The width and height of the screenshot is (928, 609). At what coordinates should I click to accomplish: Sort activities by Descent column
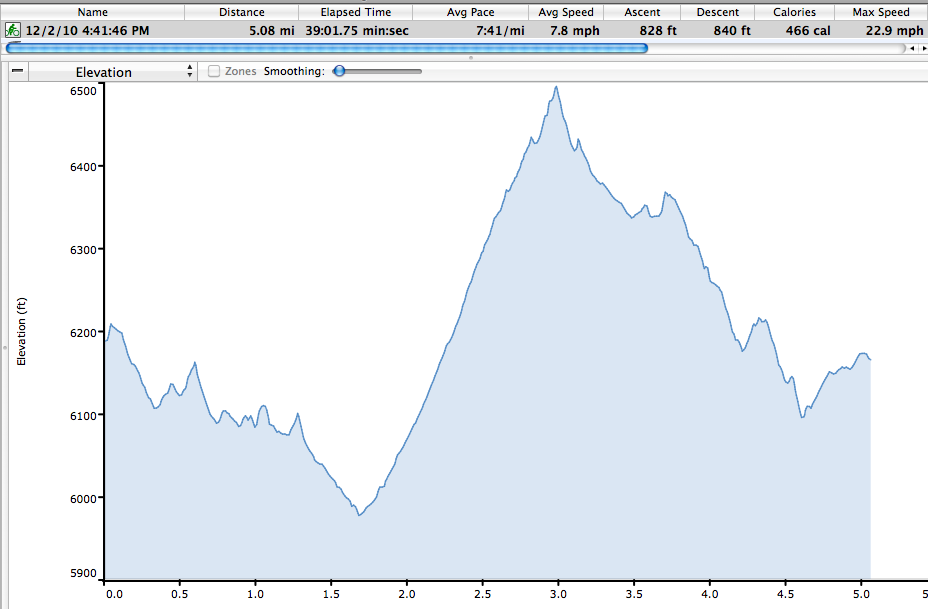pos(717,12)
